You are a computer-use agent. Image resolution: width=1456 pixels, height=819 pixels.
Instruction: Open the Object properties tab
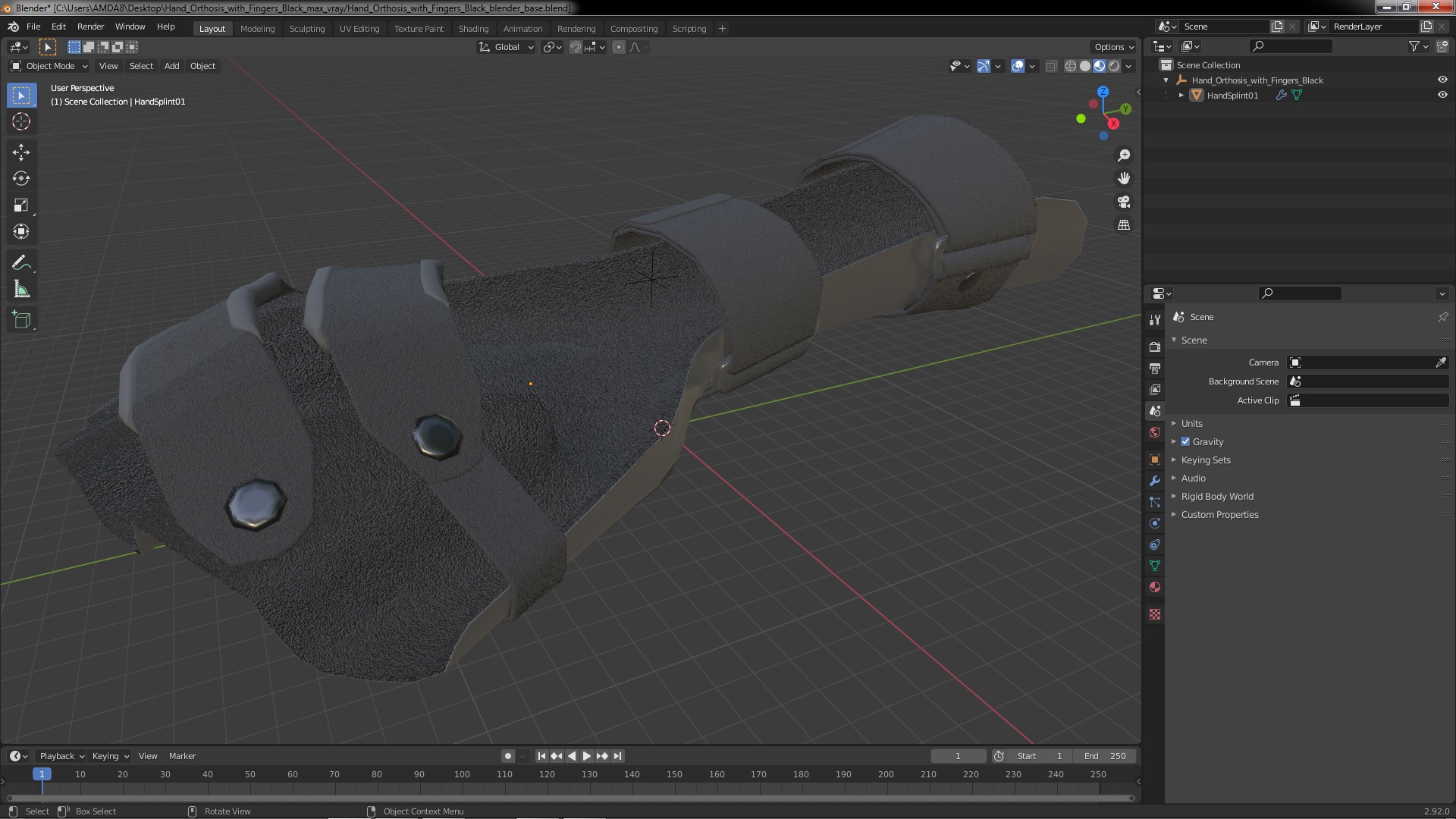pos(1155,460)
